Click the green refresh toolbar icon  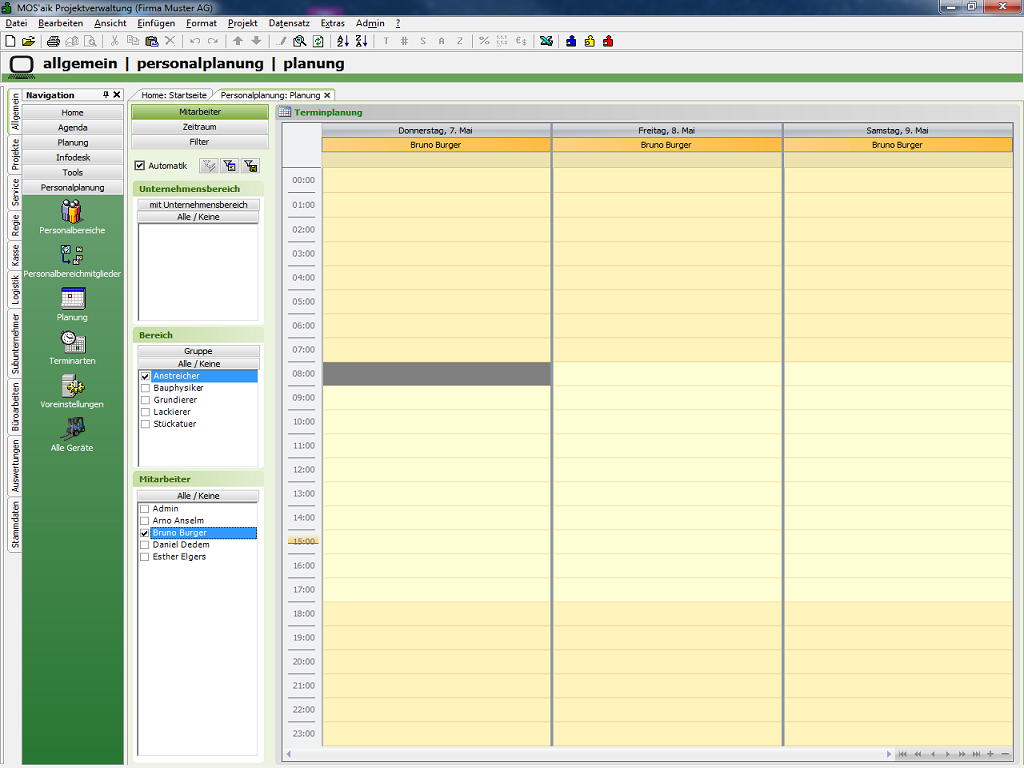pos(318,41)
